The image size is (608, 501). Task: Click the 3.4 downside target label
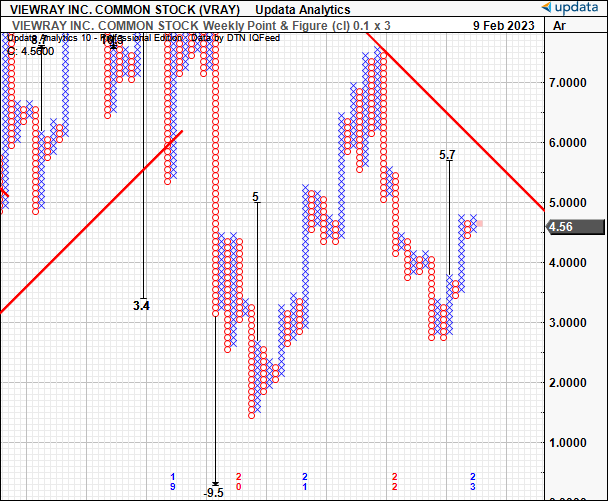141,306
